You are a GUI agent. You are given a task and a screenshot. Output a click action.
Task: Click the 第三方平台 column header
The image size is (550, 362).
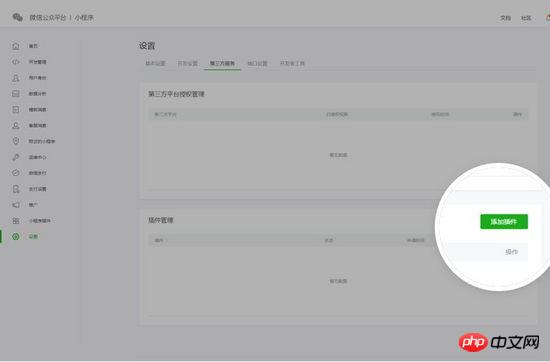tap(165, 114)
